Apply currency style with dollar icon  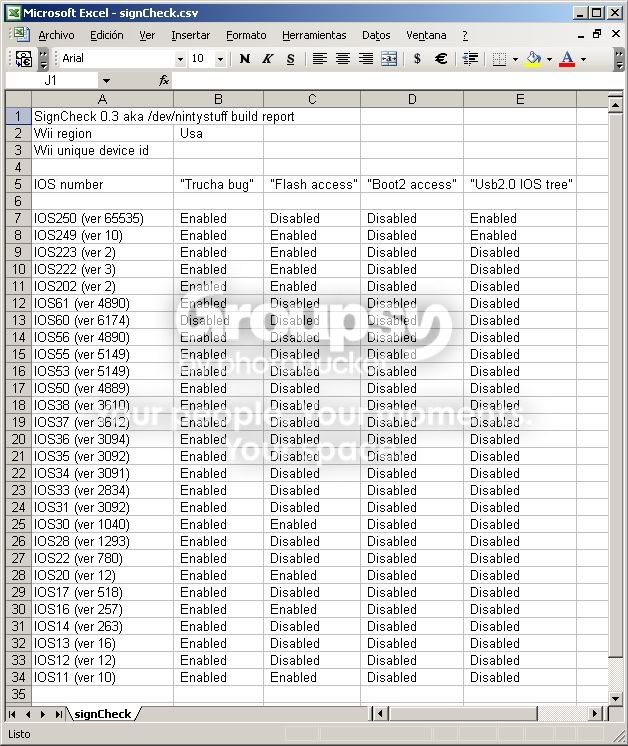point(417,59)
